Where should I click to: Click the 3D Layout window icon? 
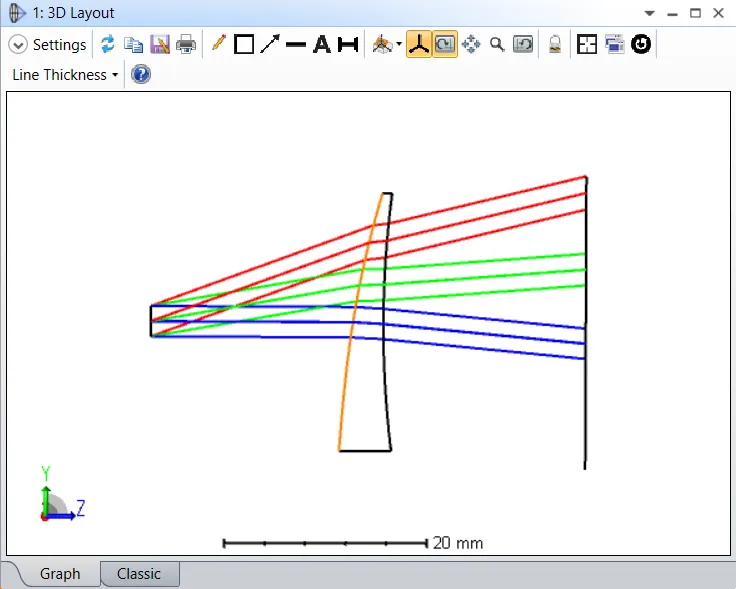tap(16, 13)
